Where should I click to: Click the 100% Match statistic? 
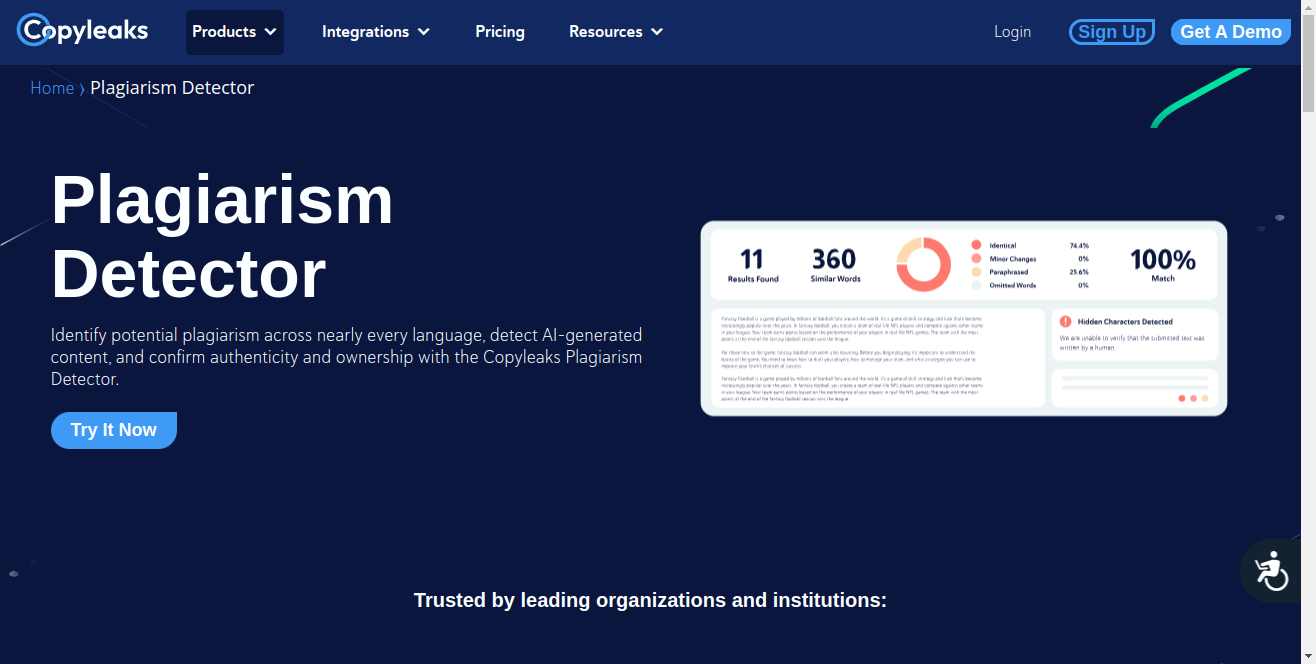(1162, 264)
